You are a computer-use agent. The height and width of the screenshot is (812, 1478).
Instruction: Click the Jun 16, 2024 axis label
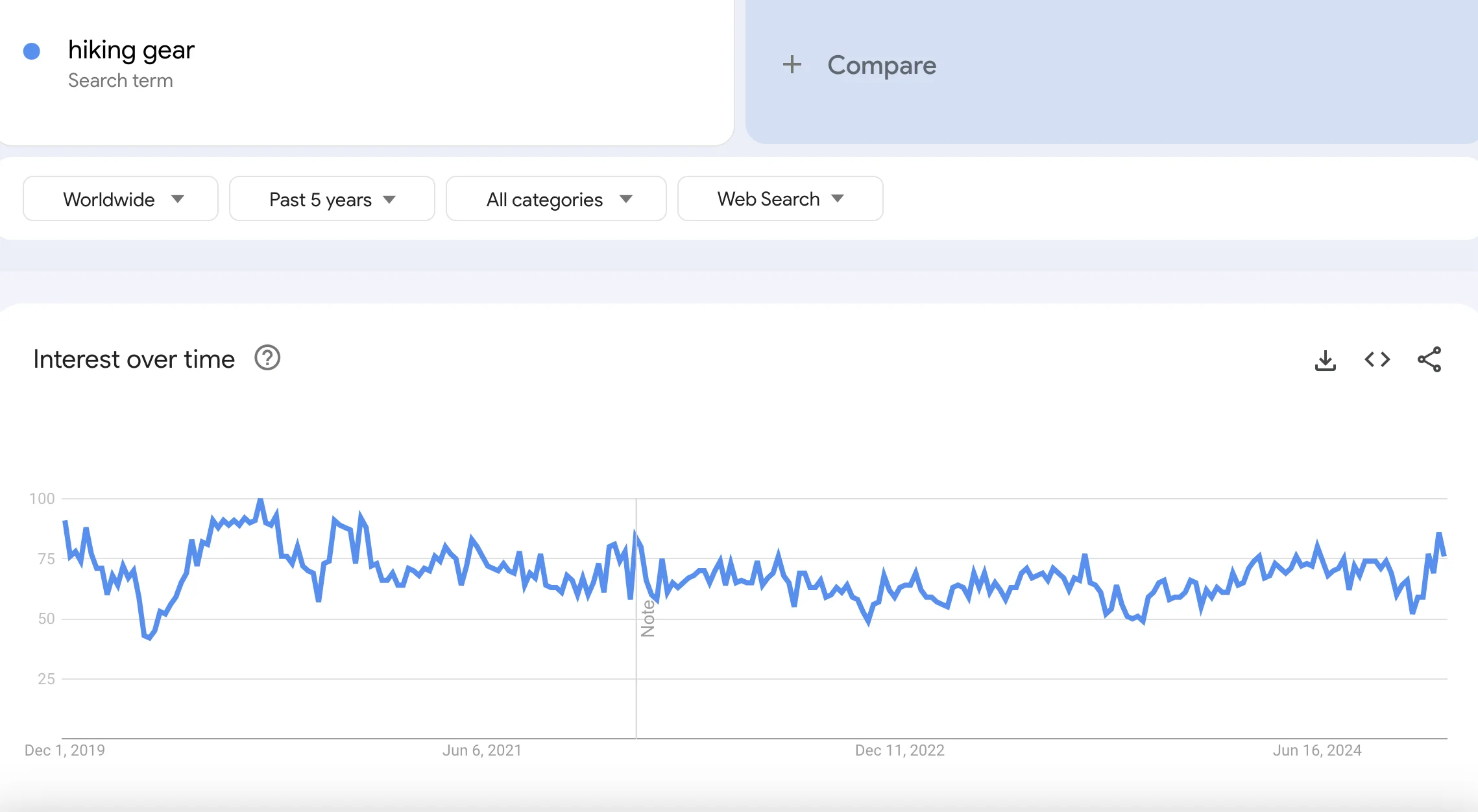click(1317, 750)
